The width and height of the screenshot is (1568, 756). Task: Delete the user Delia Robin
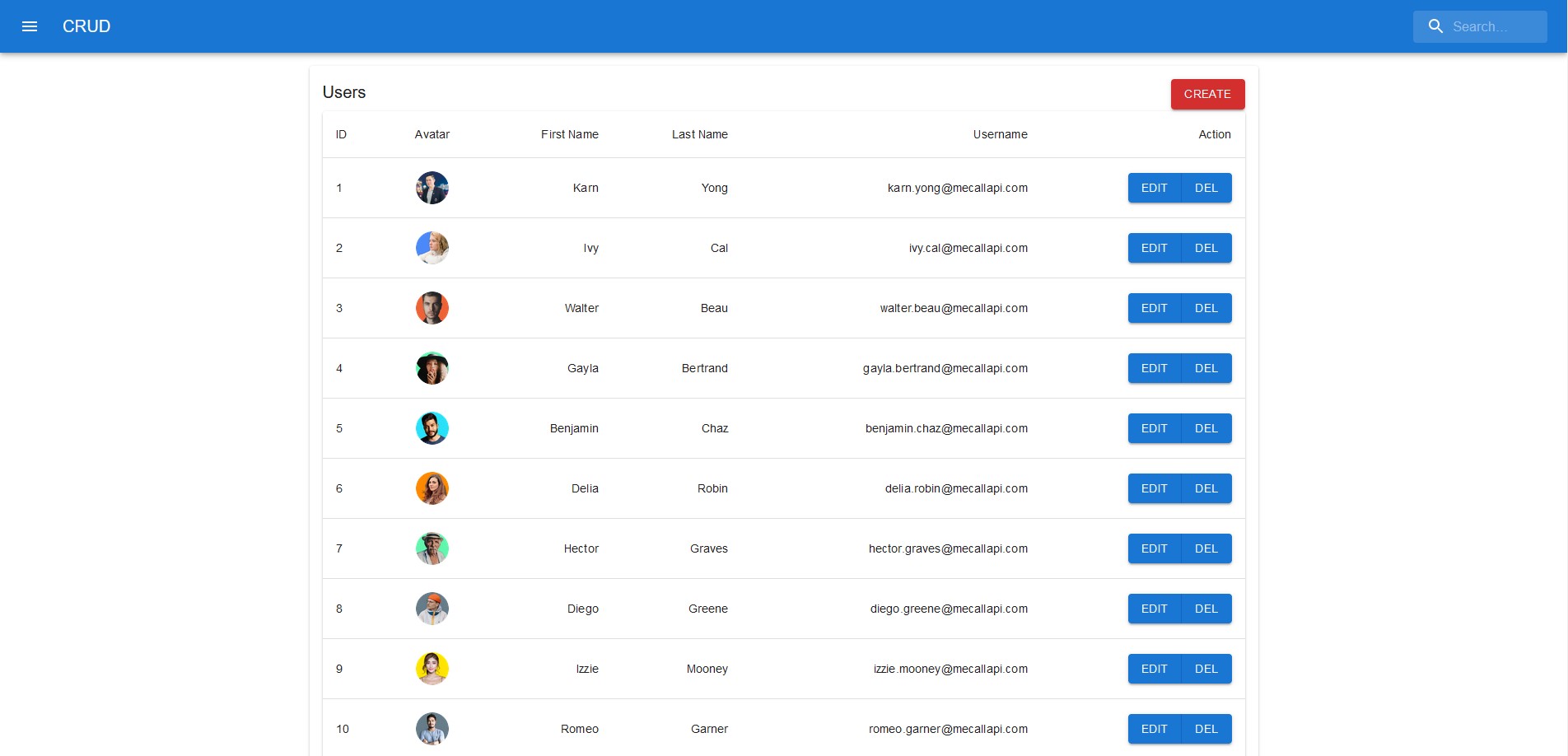click(x=1206, y=488)
